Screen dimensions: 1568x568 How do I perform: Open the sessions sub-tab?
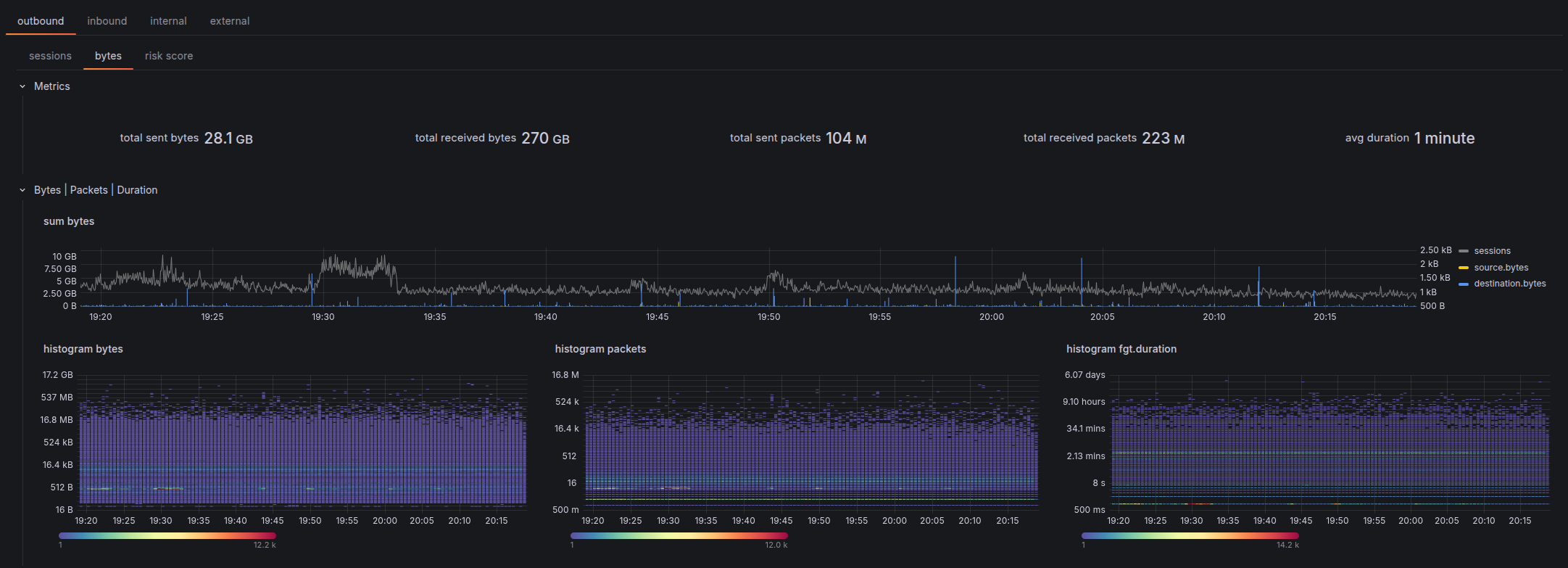50,56
